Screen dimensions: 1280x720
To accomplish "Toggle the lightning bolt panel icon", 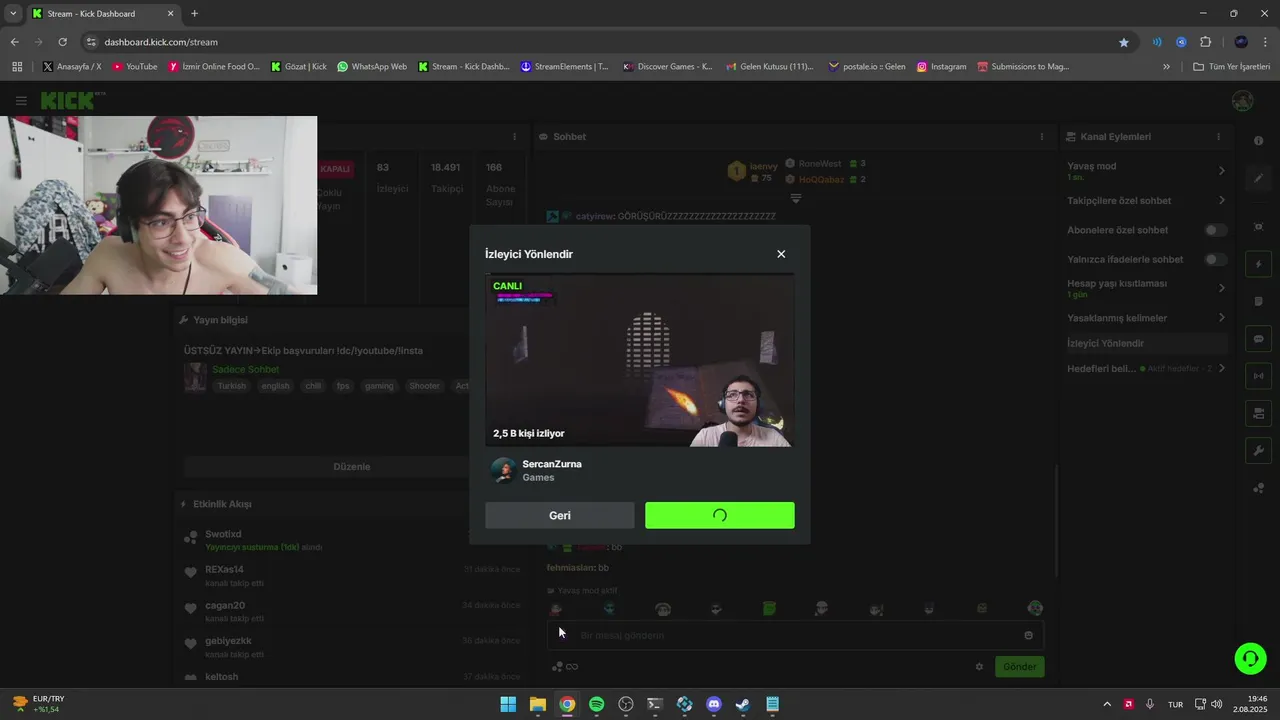I will (x=1259, y=264).
